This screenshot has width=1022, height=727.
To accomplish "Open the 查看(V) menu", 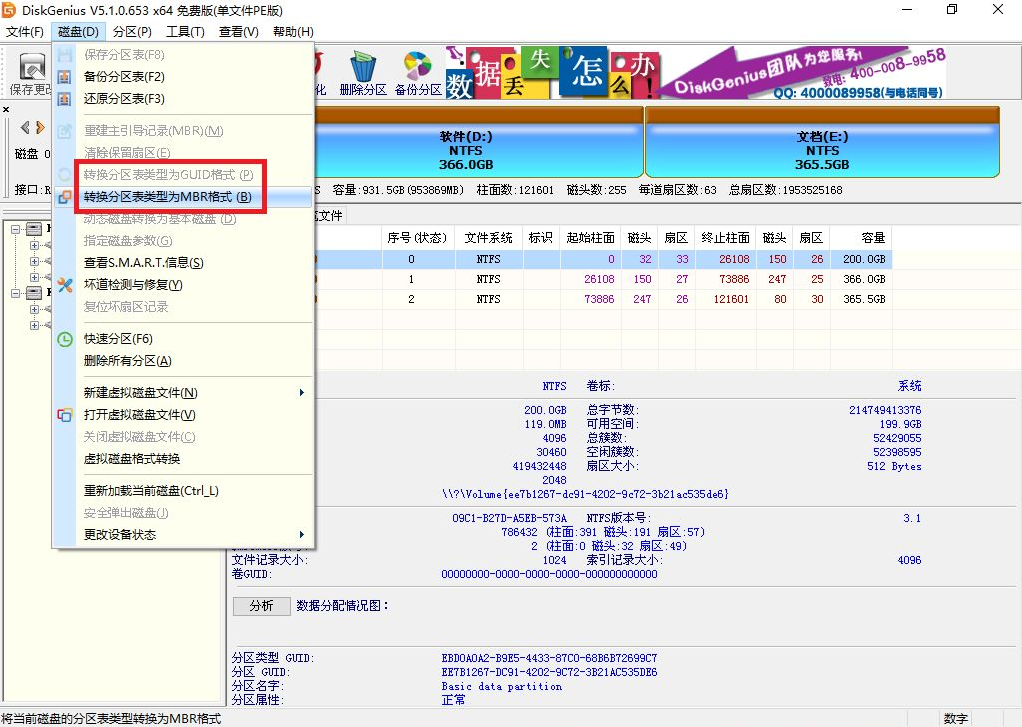I will (x=237, y=31).
